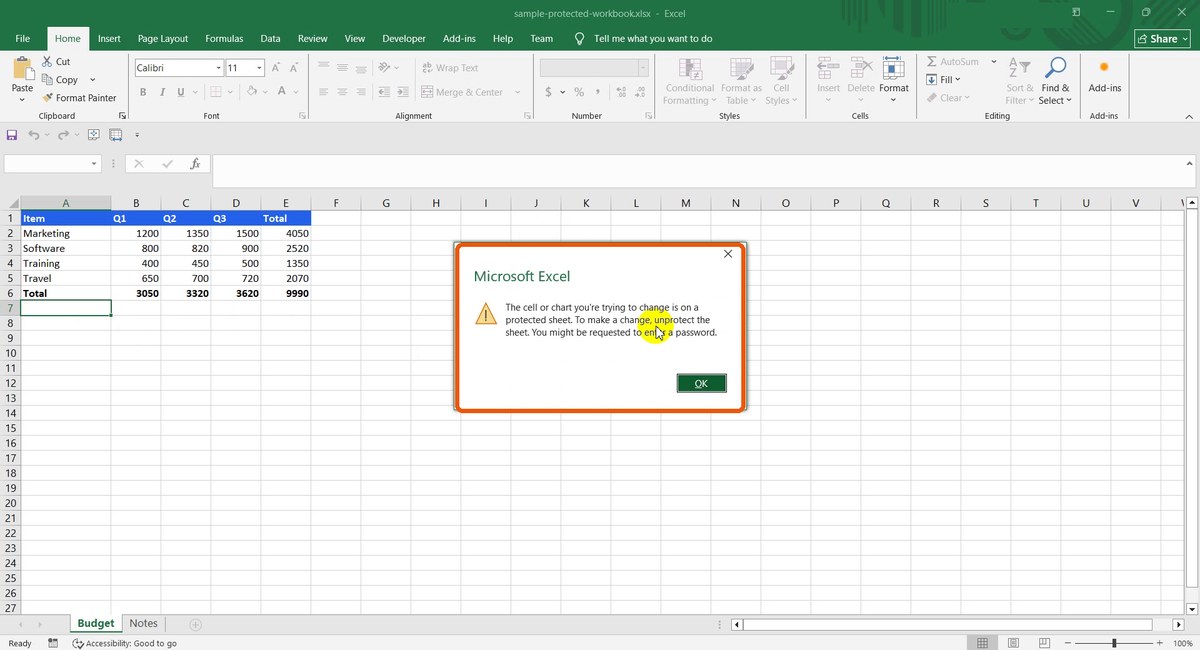Click the Tell me what you want to do box

(653, 39)
